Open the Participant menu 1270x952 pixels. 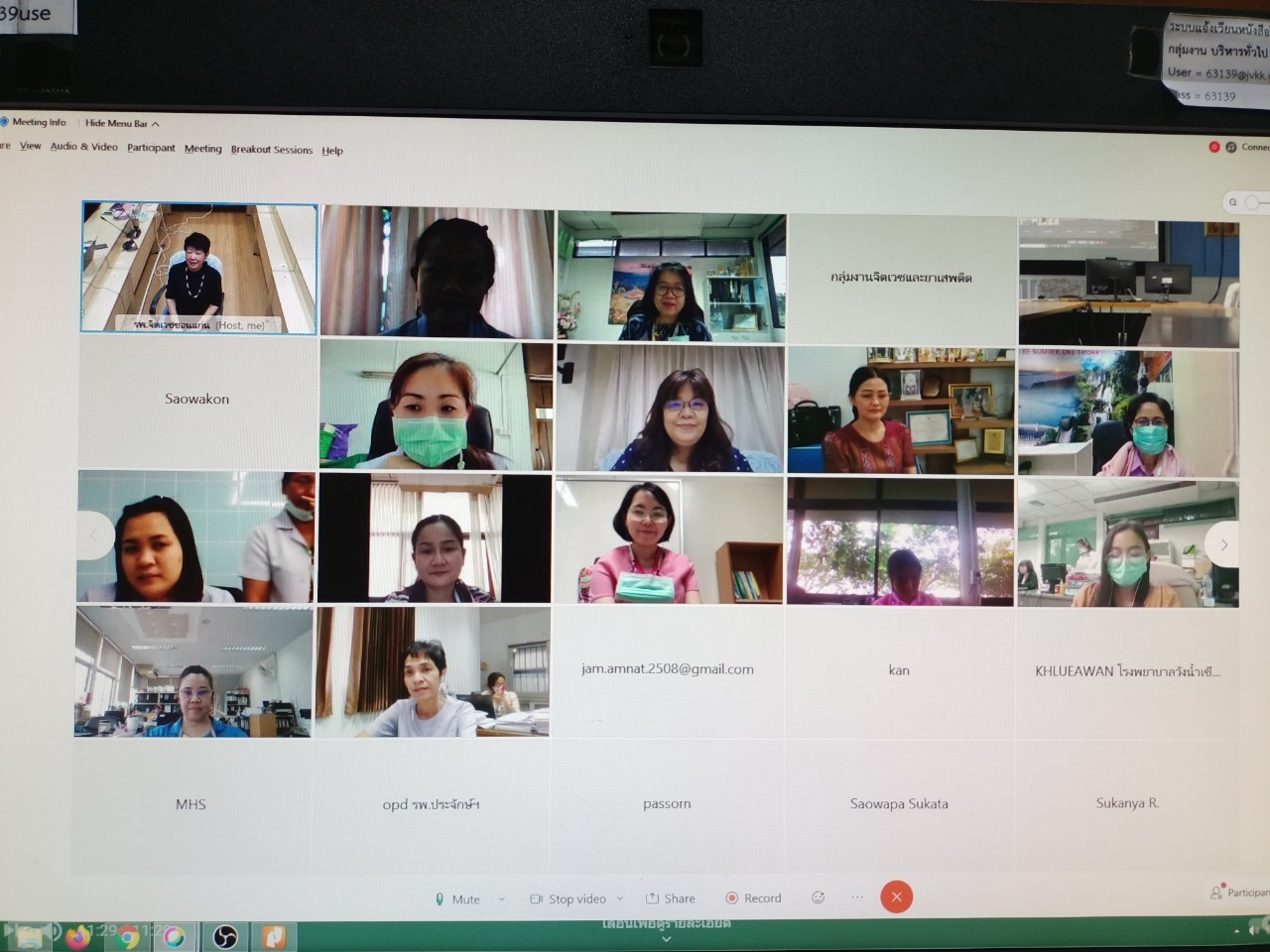pyautogui.click(x=151, y=148)
